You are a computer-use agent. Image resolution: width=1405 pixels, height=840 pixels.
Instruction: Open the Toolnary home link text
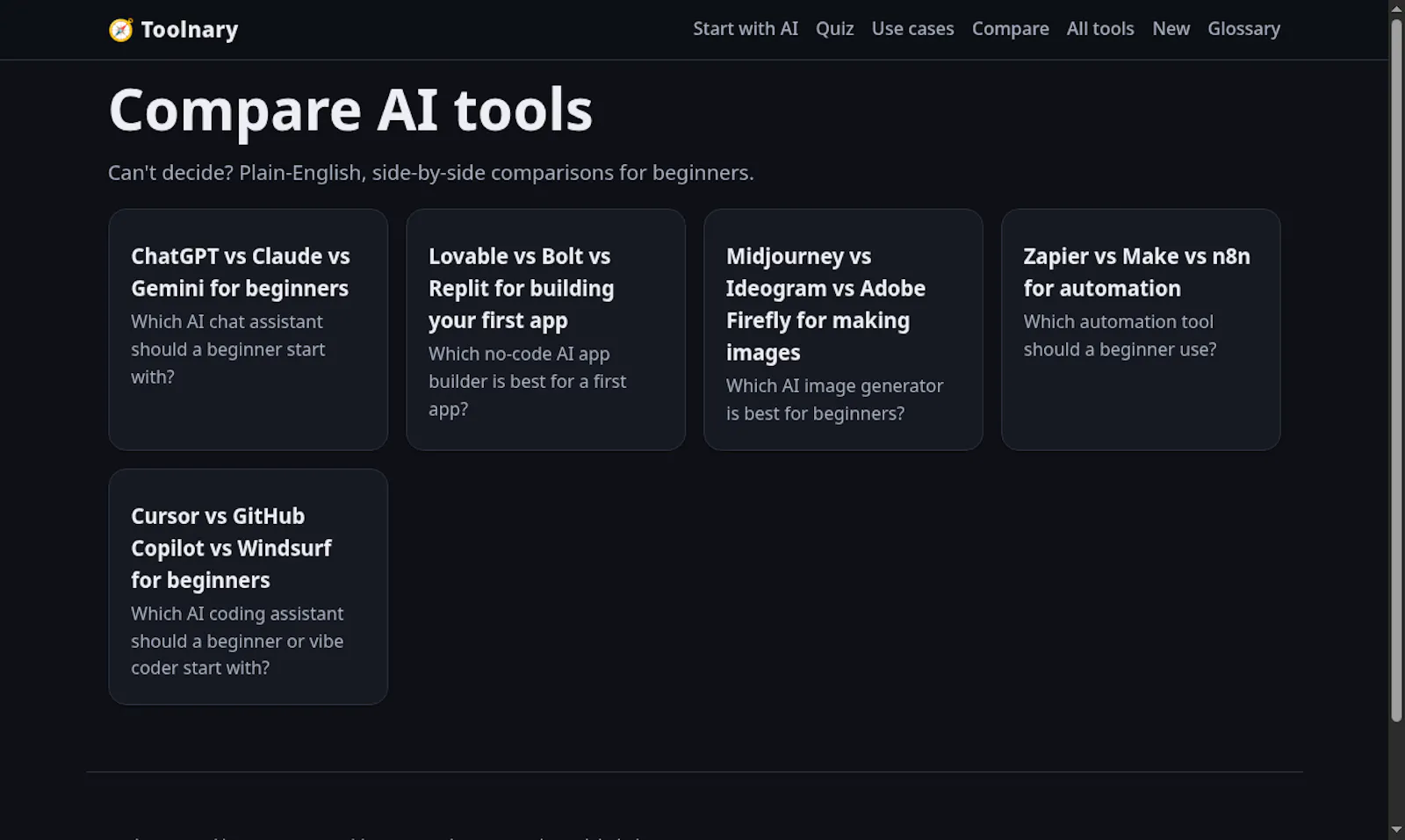(189, 30)
